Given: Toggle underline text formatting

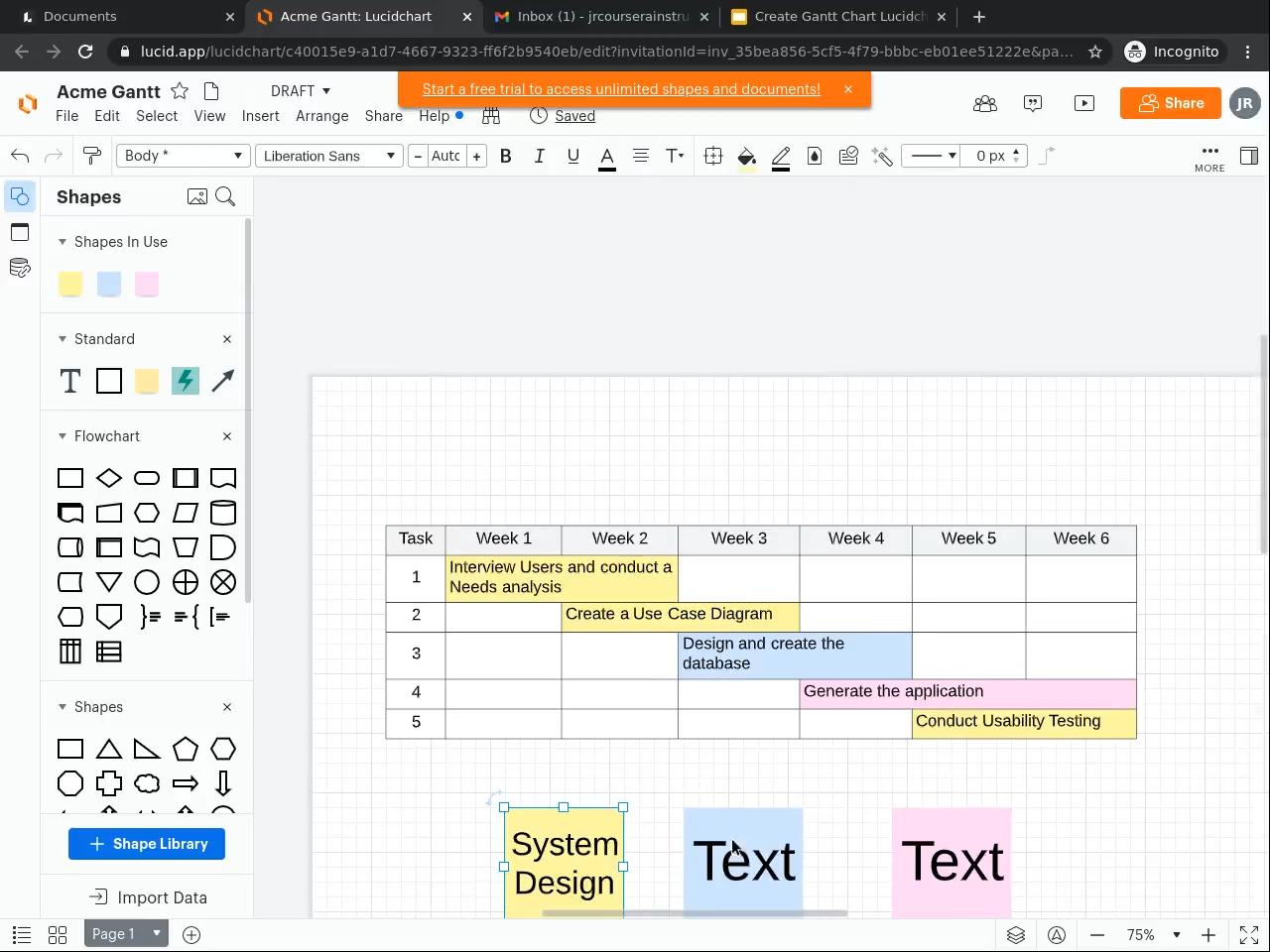Looking at the screenshot, I should (x=572, y=156).
